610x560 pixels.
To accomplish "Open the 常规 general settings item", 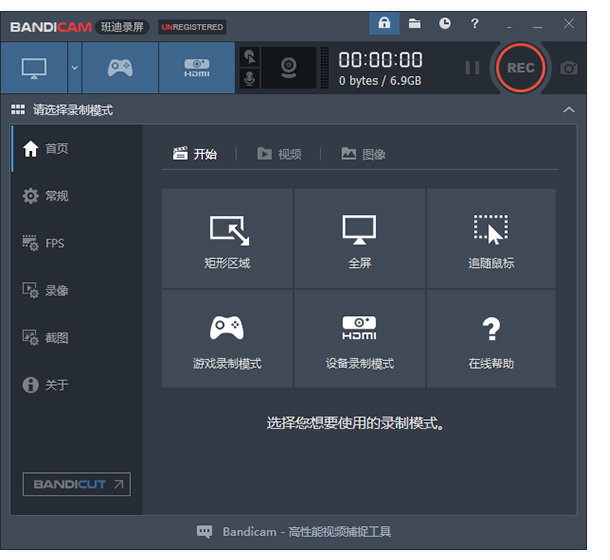I will 77,196.
